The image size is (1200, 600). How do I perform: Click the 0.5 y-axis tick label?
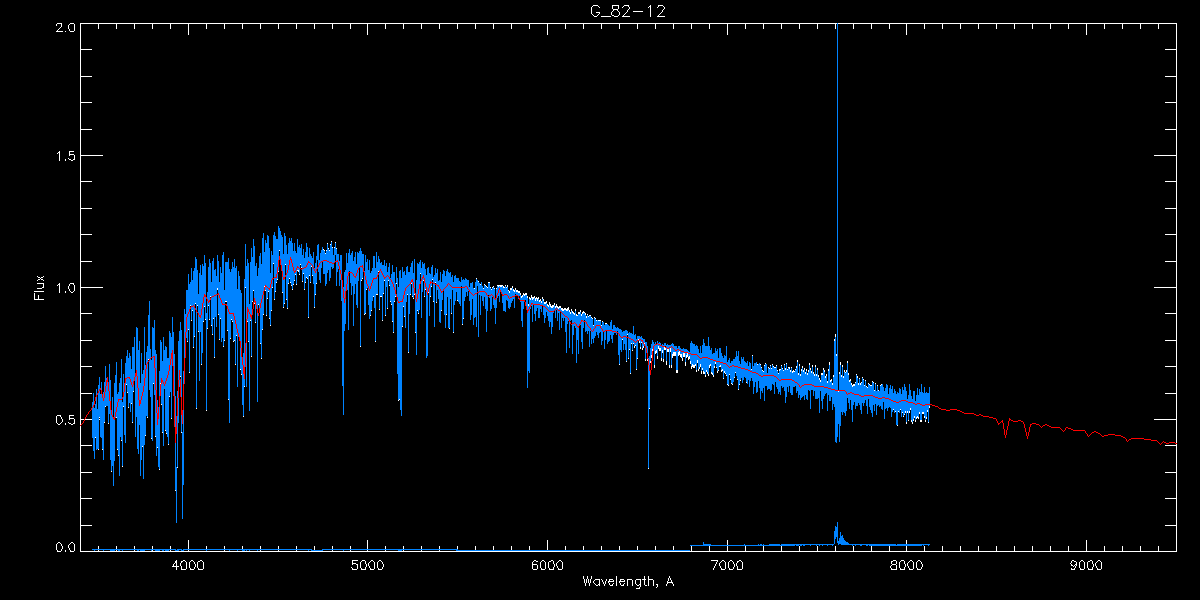pyautogui.click(x=66, y=419)
